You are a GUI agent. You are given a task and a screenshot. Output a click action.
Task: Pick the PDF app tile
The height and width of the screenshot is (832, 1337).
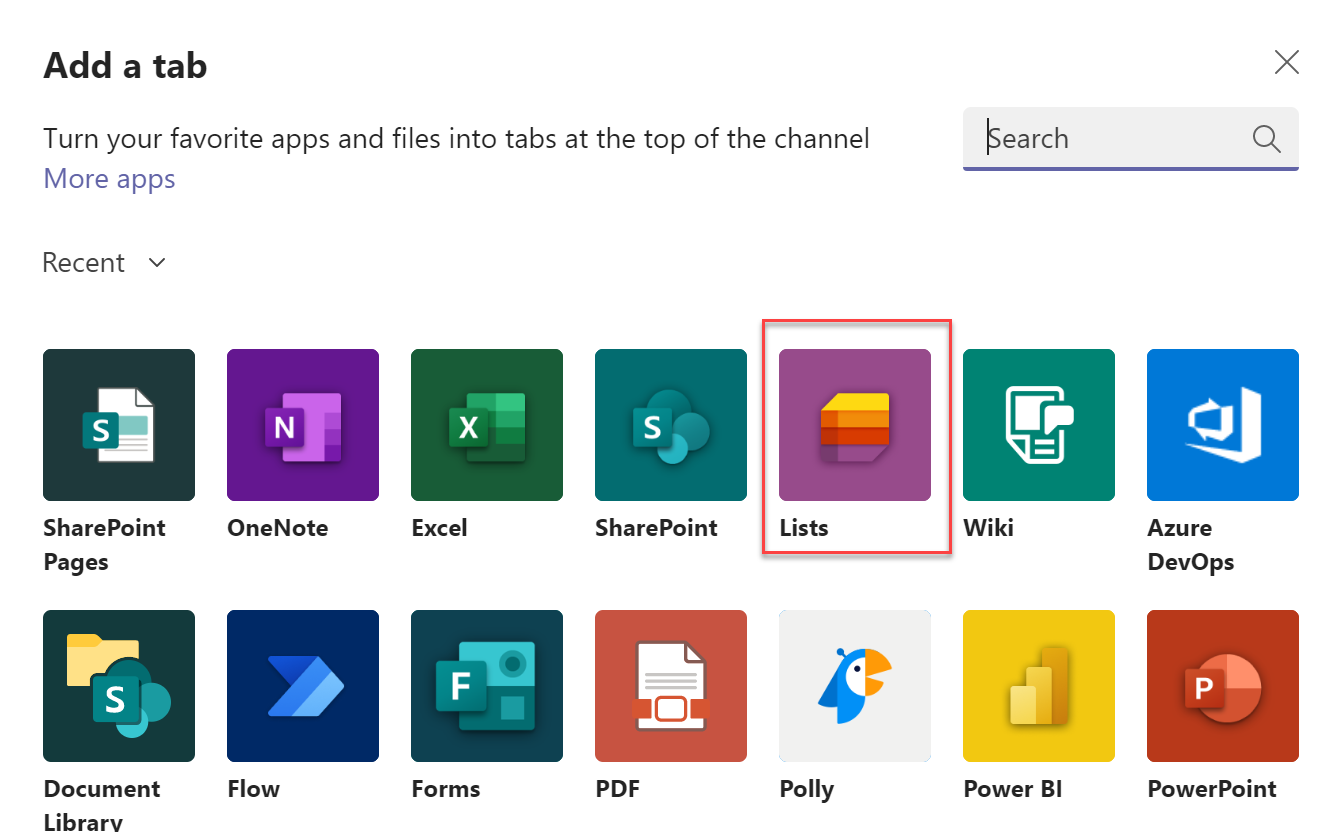[x=671, y=686]
